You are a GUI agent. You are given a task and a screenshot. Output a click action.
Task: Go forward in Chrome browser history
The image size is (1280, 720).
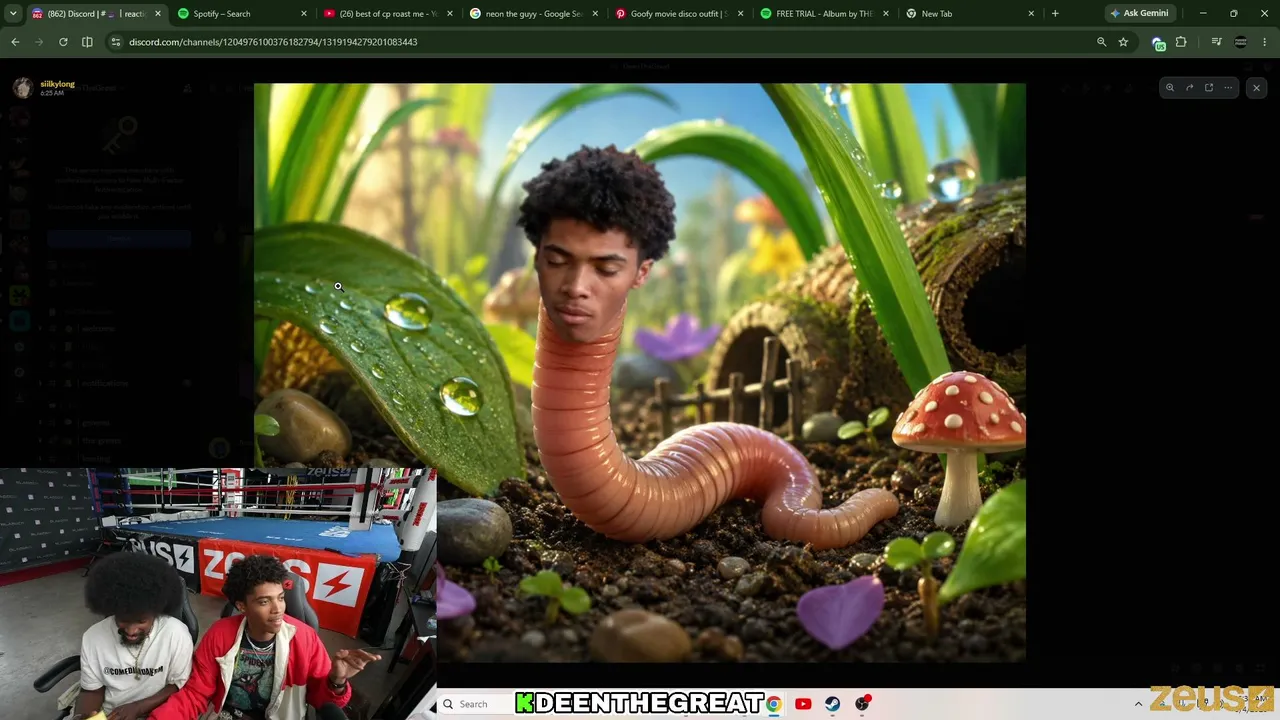click(x=39, y=42)
